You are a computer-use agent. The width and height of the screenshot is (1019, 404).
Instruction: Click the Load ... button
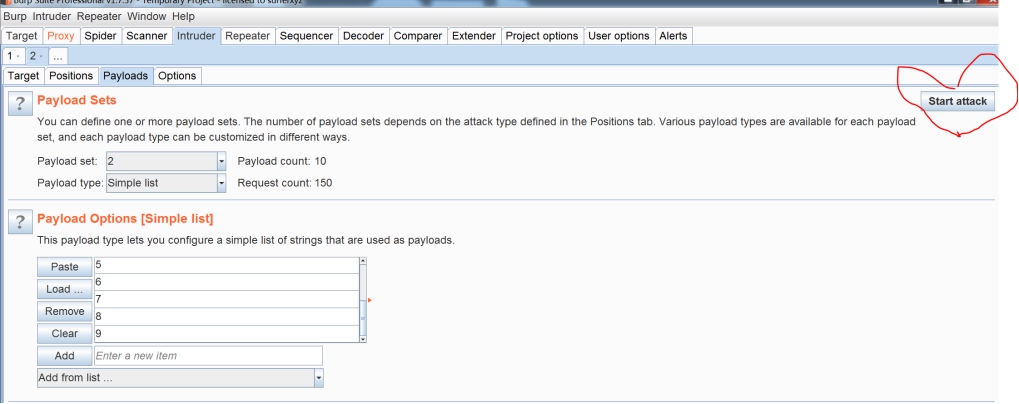click(x=64, y=289)
